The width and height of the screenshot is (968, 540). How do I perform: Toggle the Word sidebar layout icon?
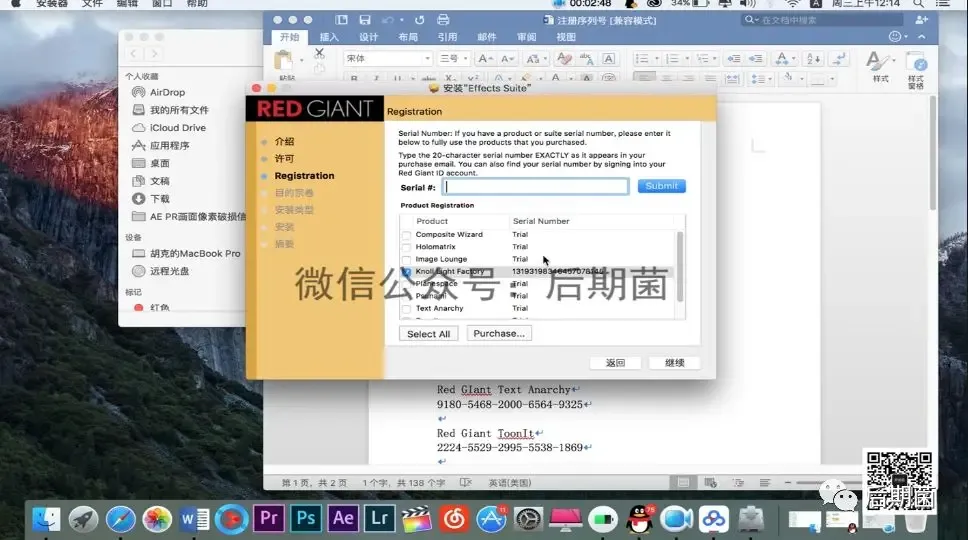pos(341,20)
